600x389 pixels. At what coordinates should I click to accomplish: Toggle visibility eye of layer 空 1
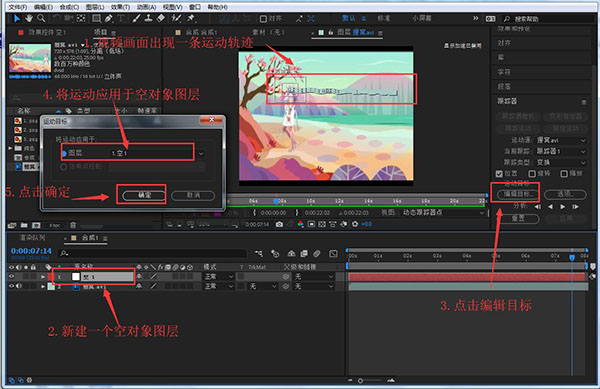coord(11,276)
